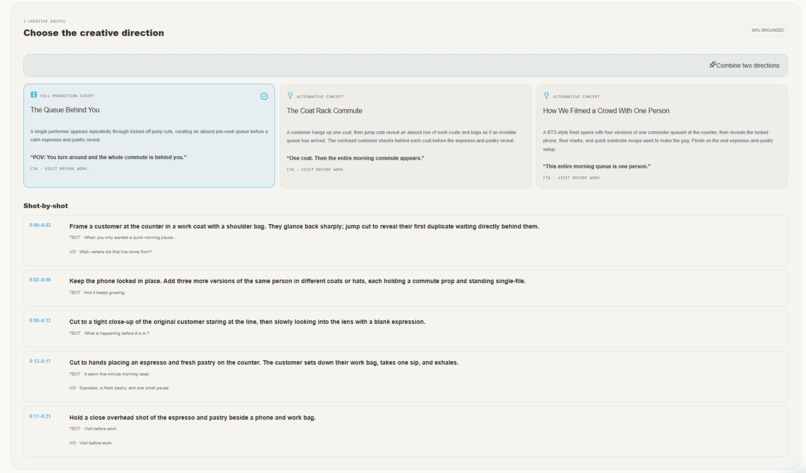
Task: Click the TEXT line "When you only wanted a quick morning pause"
Action: [123, 238]
